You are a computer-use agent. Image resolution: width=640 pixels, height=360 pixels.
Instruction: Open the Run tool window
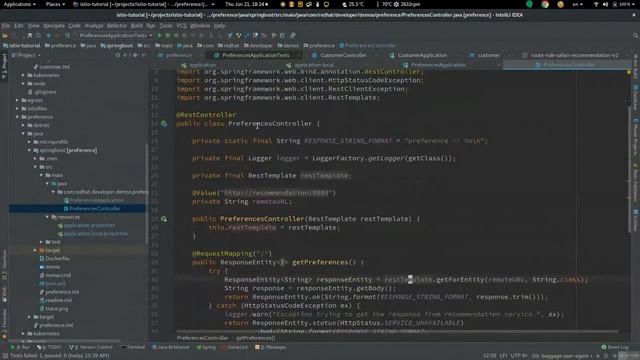[20, 347]
